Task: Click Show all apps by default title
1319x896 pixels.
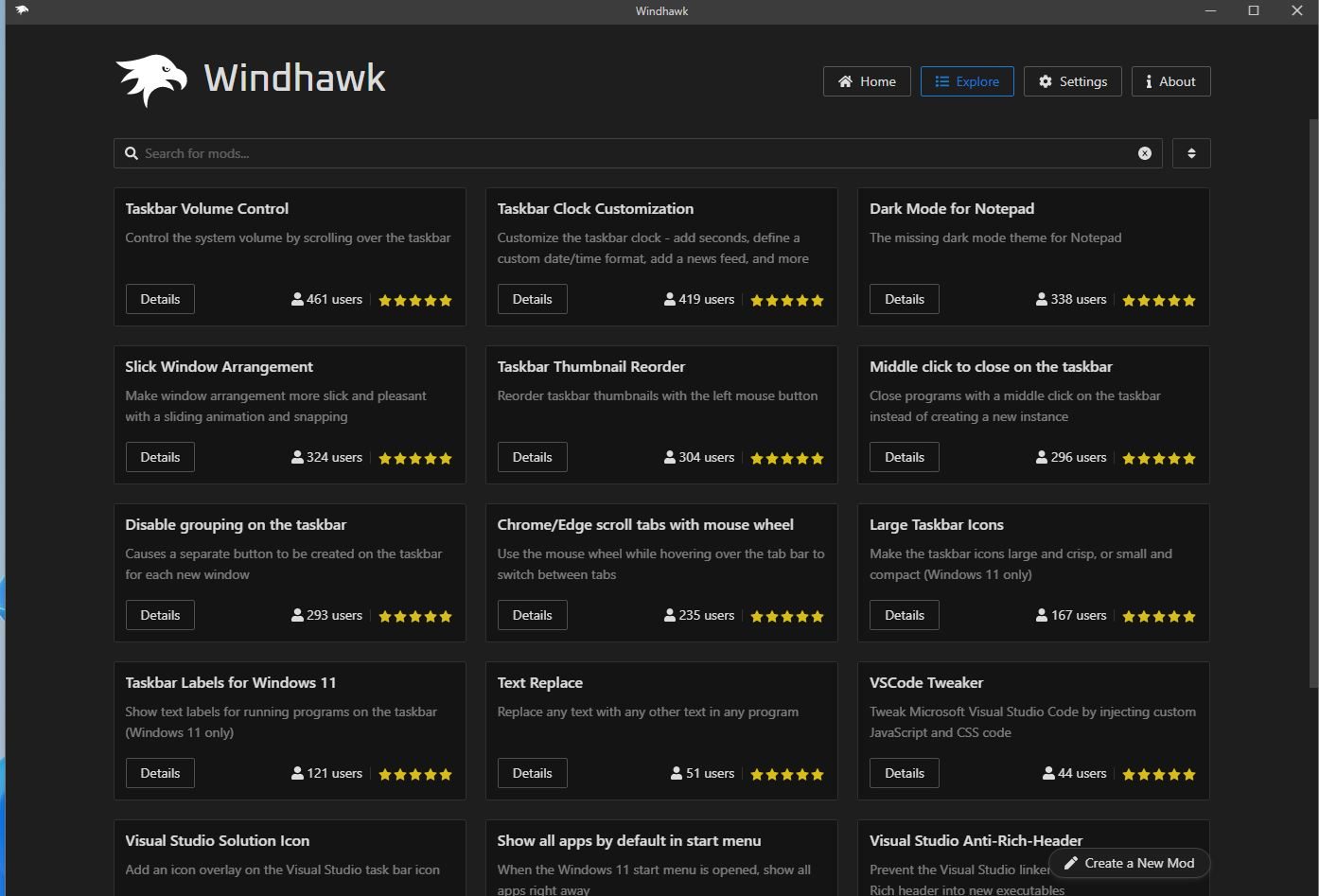Action: tap(629, 841)
